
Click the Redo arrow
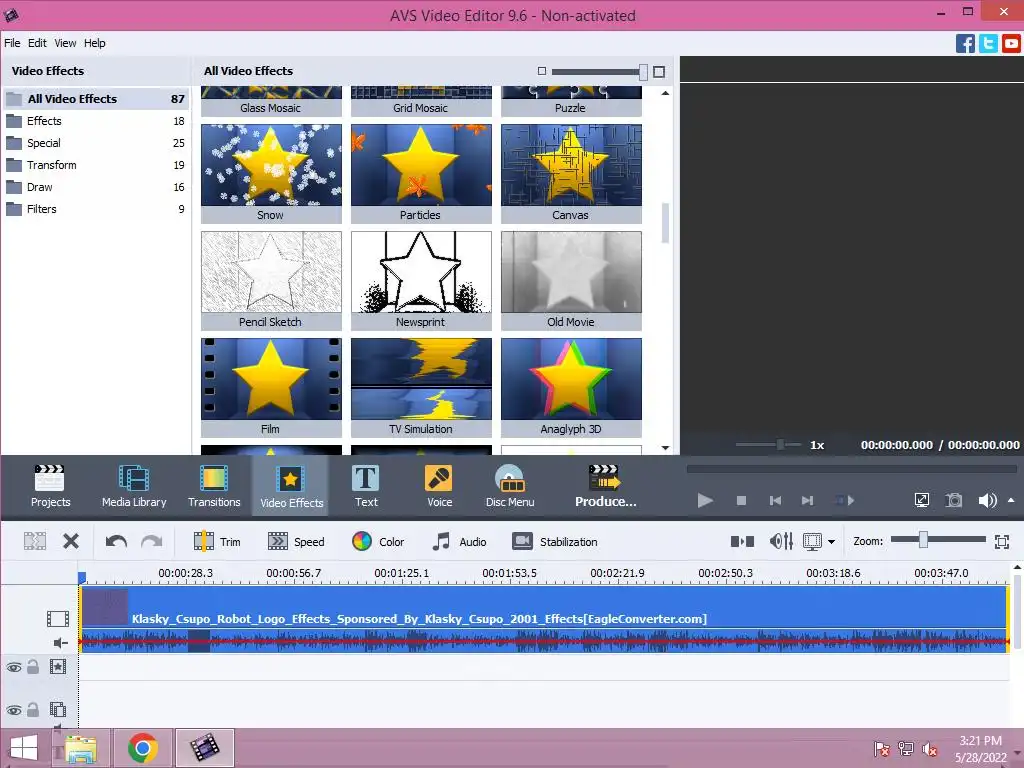pyautogui.click(x=152, y=541)
